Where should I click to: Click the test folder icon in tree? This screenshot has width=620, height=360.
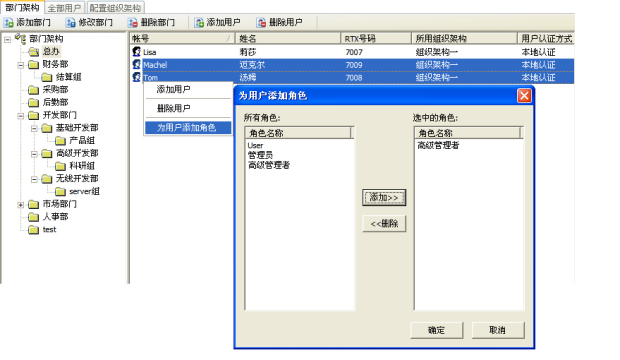coord(34,229)
